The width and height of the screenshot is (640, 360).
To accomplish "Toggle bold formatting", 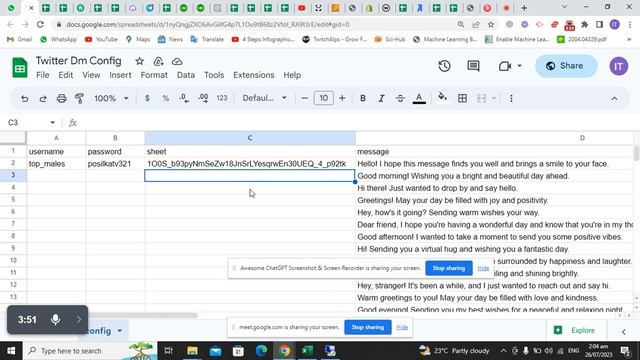I will (x=362, y=98).
